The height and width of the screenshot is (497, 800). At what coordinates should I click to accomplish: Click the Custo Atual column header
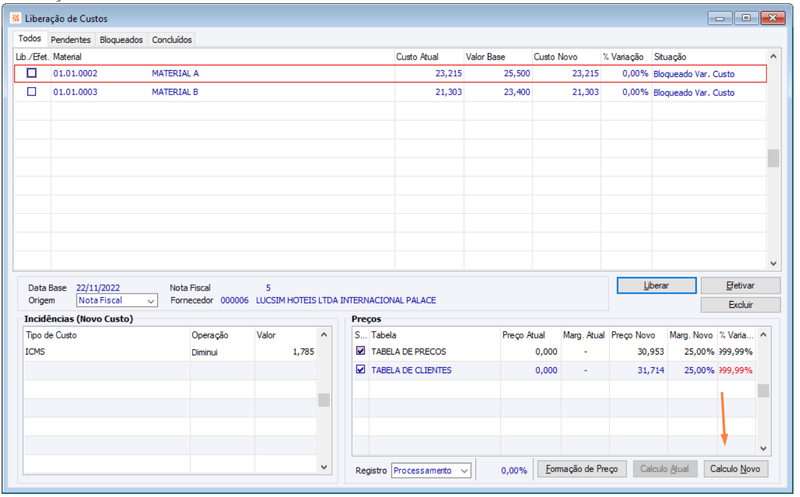[x=417, y=57]
